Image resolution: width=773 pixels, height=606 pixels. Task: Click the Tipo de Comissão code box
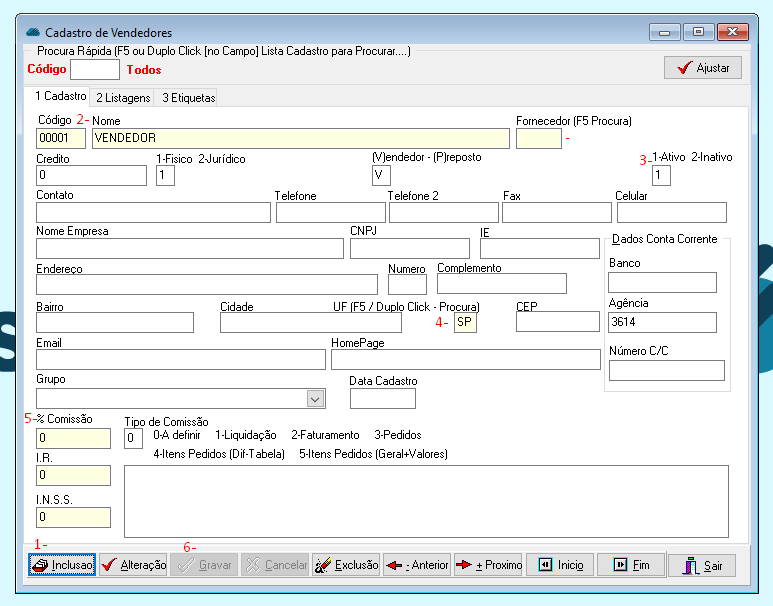(x=133, y=438)
